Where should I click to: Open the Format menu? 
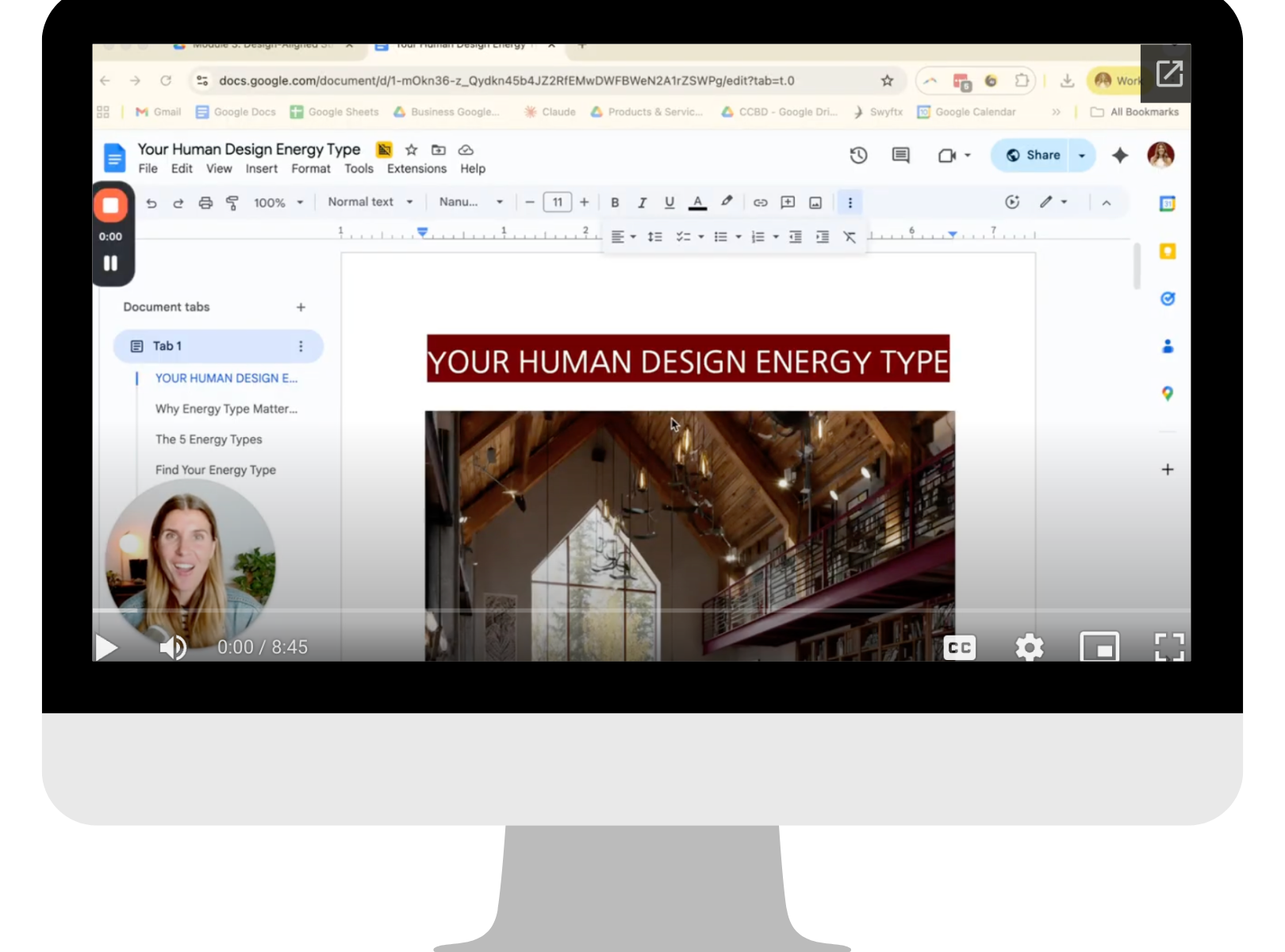(311, 169)
